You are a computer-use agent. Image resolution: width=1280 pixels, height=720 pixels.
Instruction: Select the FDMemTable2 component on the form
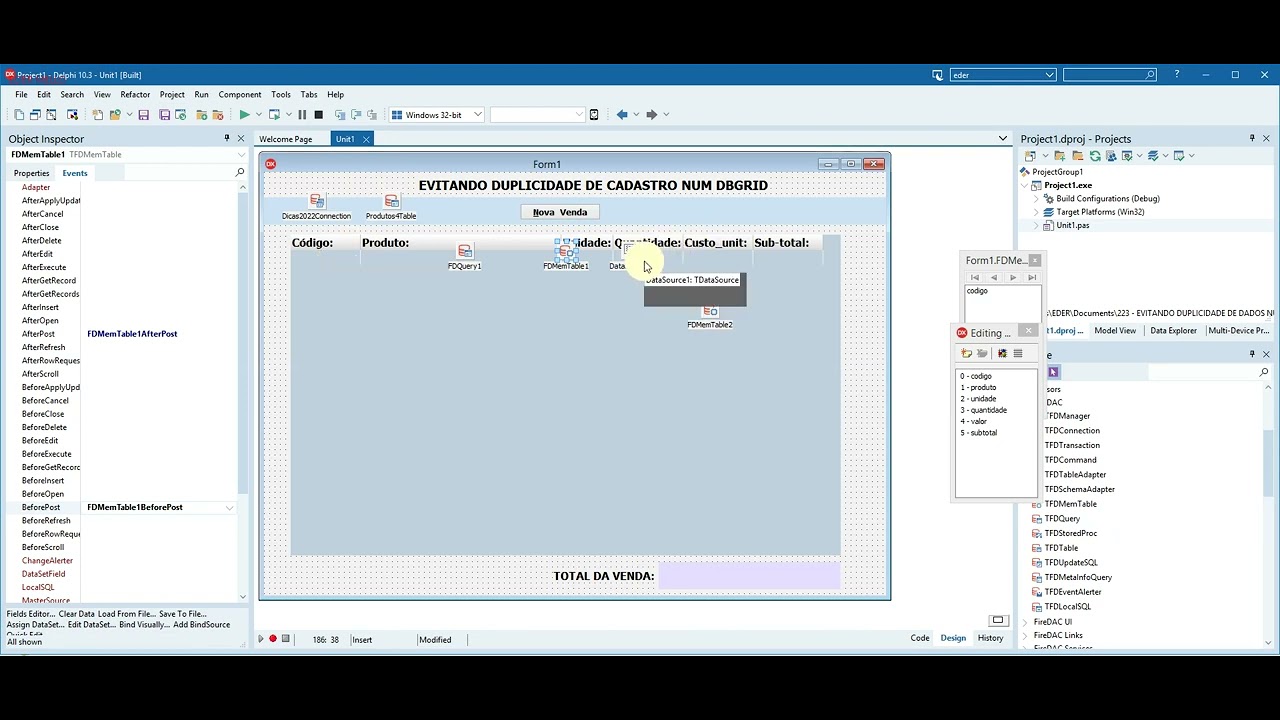(710, 311)
